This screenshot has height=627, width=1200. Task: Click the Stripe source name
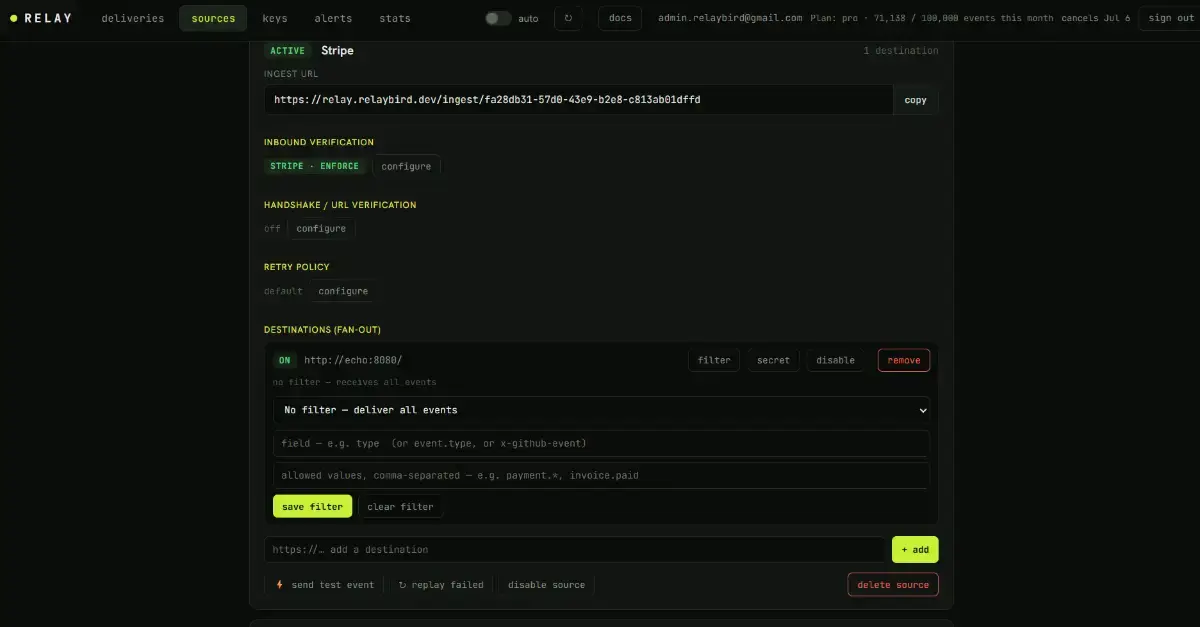point(337,50)
